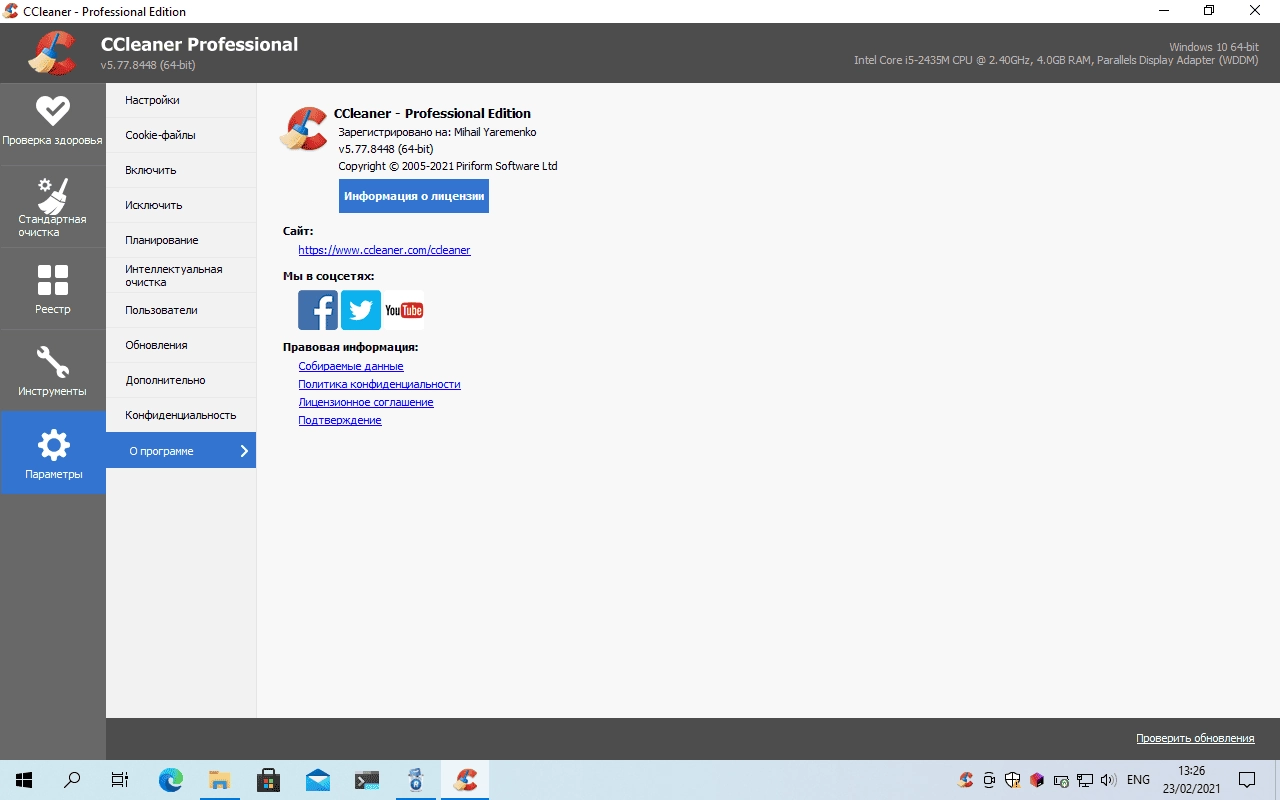This screenshot has height=800, width=1280.
Task: Click the CCleaner tray icon
Action: (966, 780)
